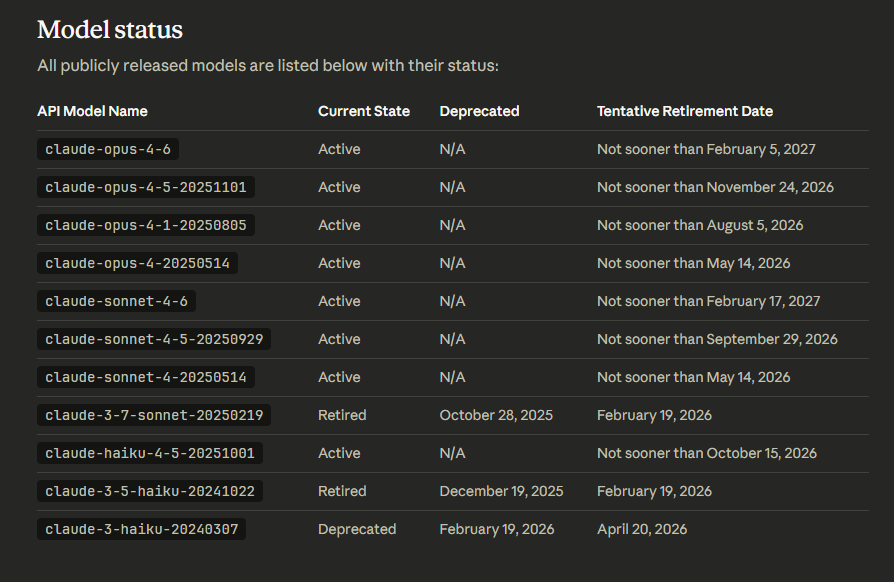Click the April 20, 2026 retirement date
The height and width of the screenshot is (582, 894).
point(642,529)
